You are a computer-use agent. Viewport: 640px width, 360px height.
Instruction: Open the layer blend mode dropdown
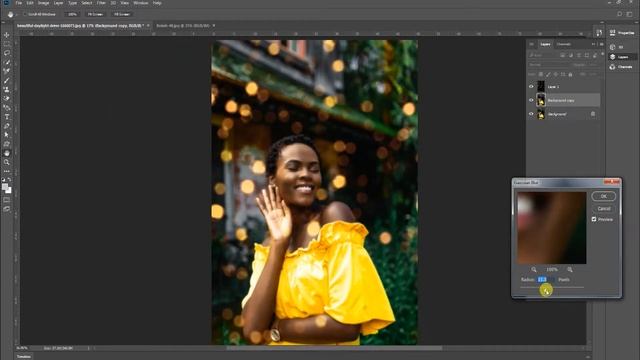pyautogui.click(x=548, y=65)
